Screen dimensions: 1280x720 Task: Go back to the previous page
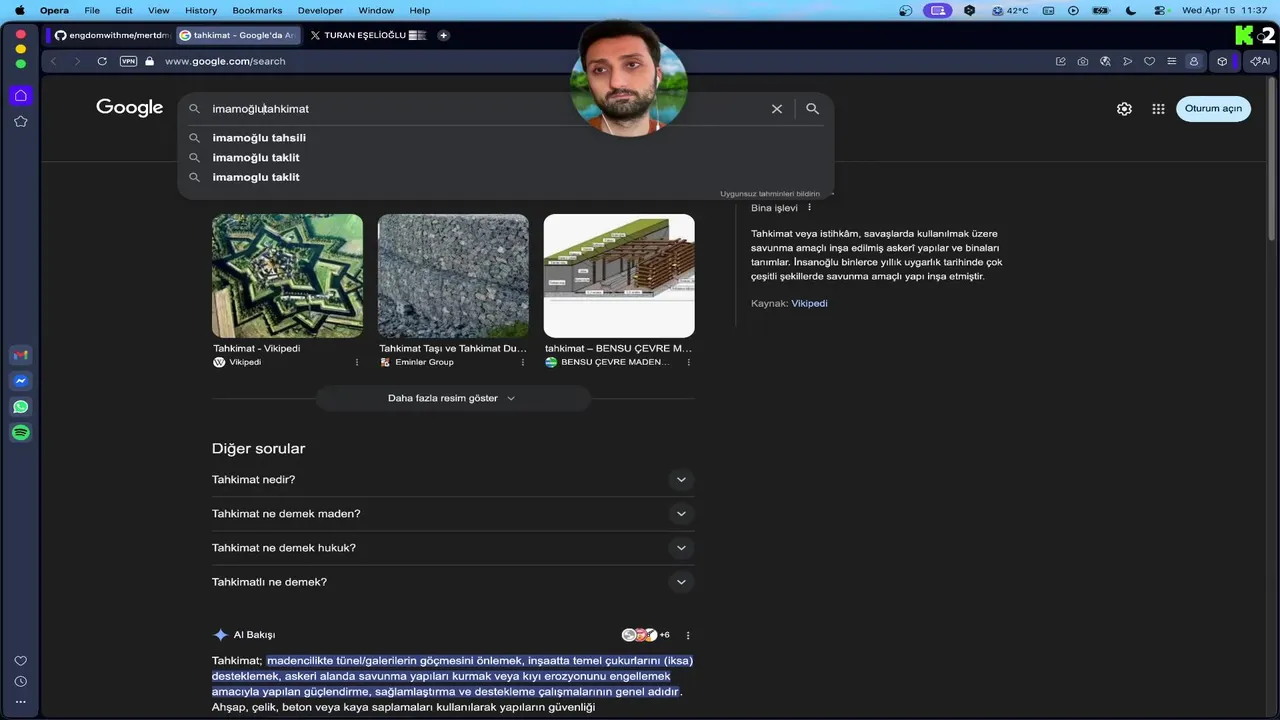point(54,61)
